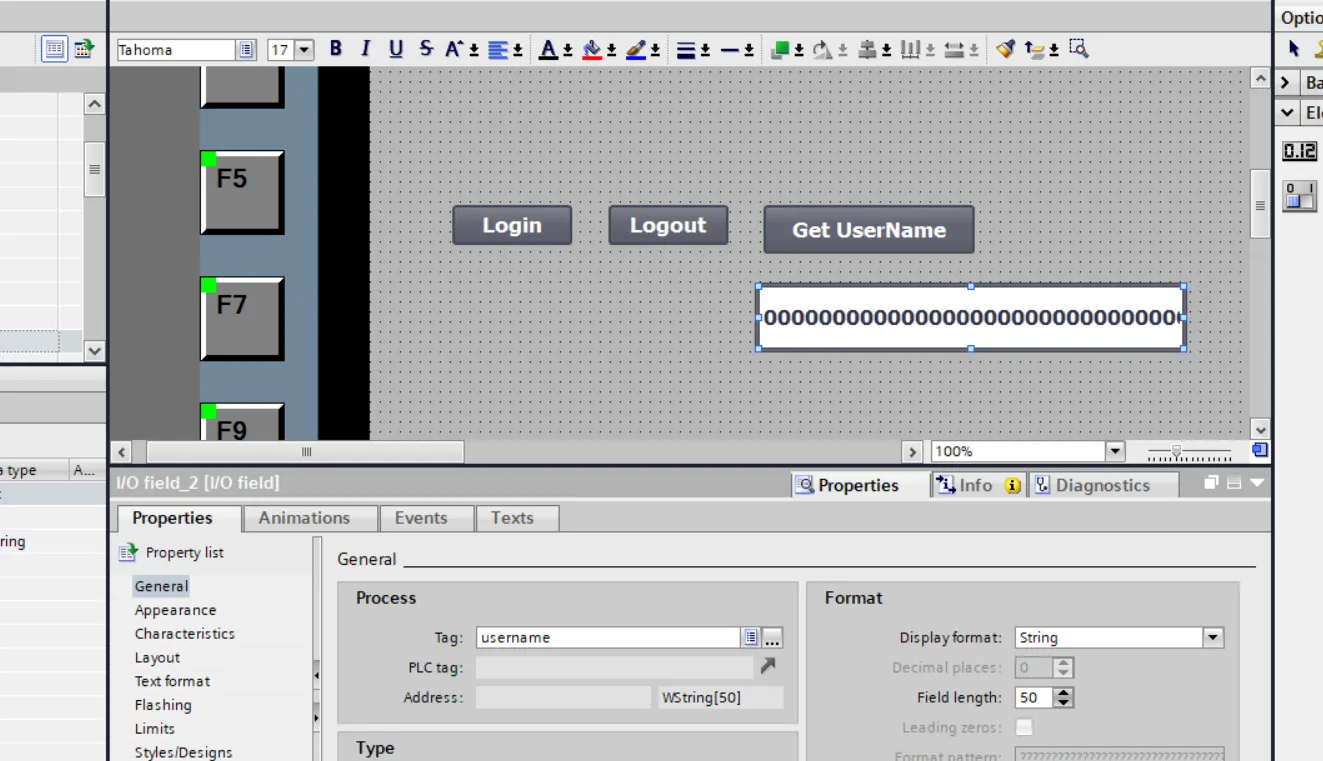
Task: Open dropdown arrow beside font color
Action: pos(567,50)
